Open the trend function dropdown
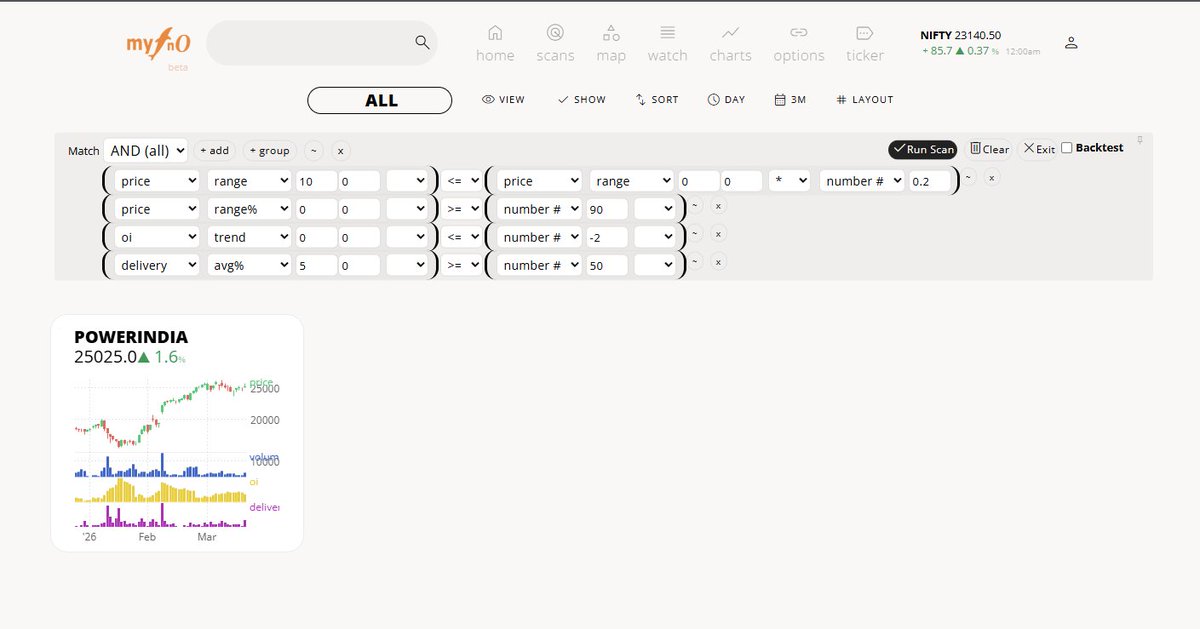This screenshot has width=1200, height=629. point(249,237)
